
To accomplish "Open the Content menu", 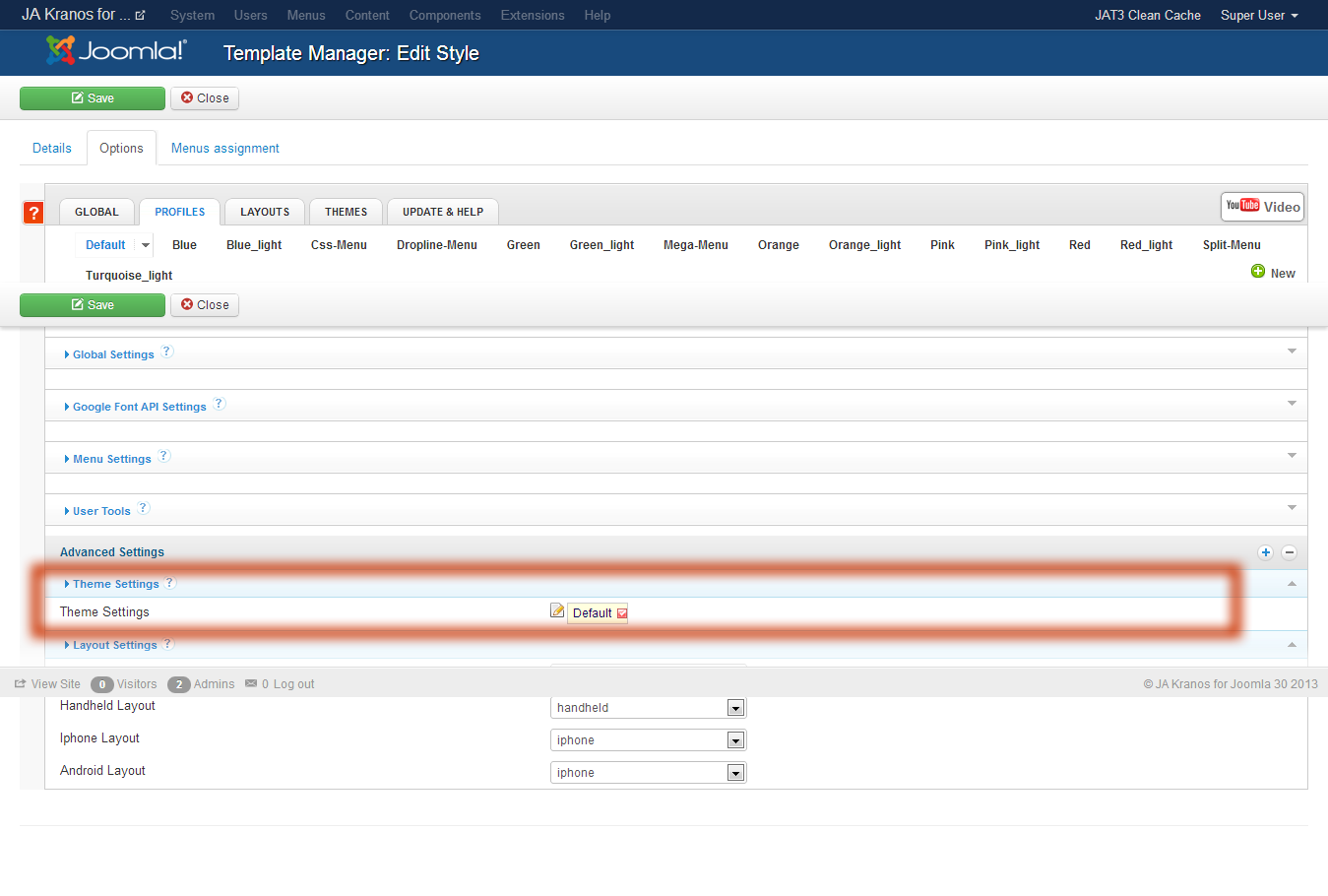I will 367,16.
